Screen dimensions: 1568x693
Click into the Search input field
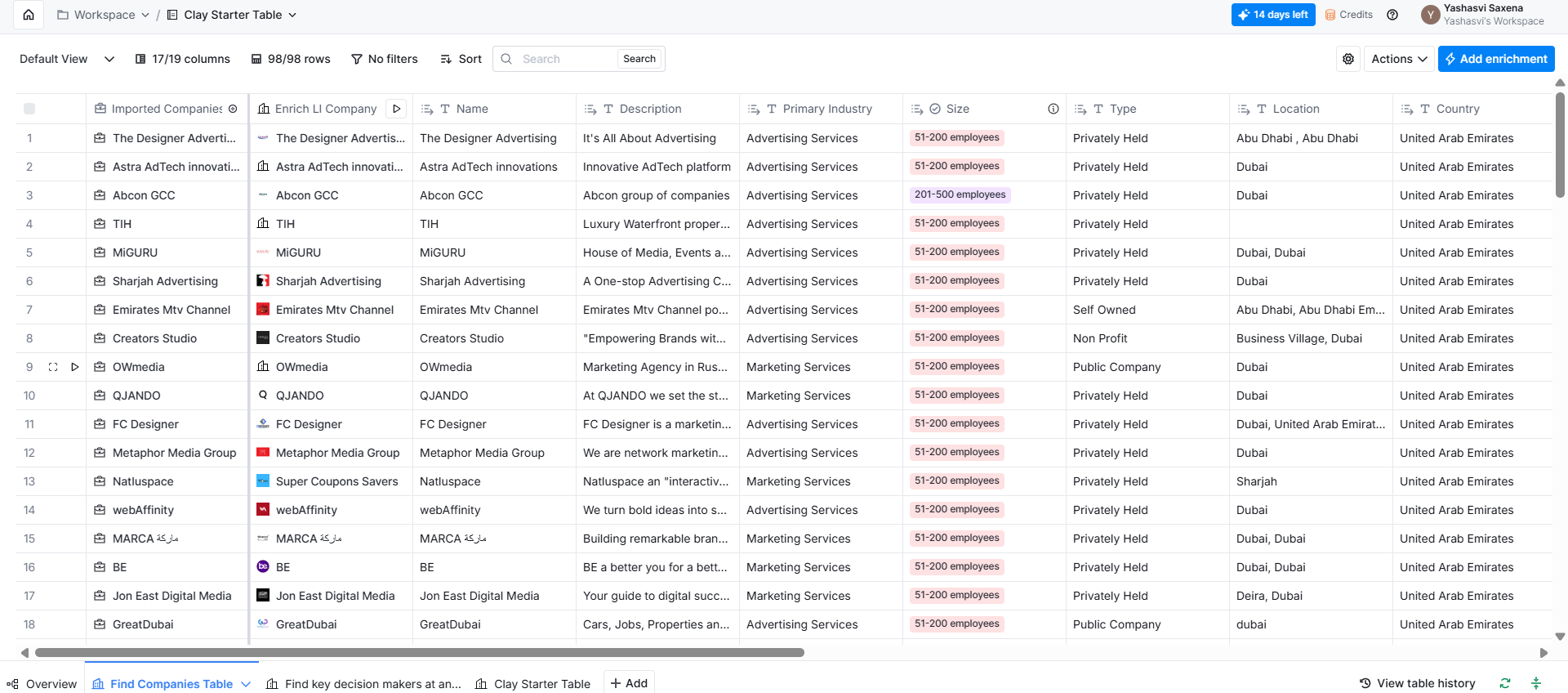565,59
